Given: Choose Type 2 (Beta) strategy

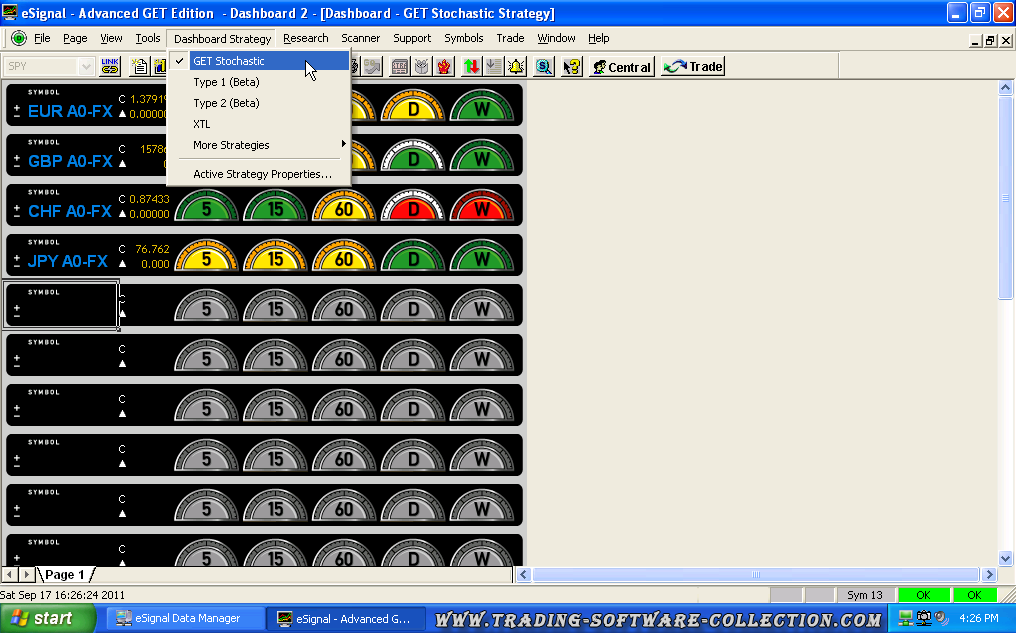Looking at the screenshot, I should pos(226,103).
